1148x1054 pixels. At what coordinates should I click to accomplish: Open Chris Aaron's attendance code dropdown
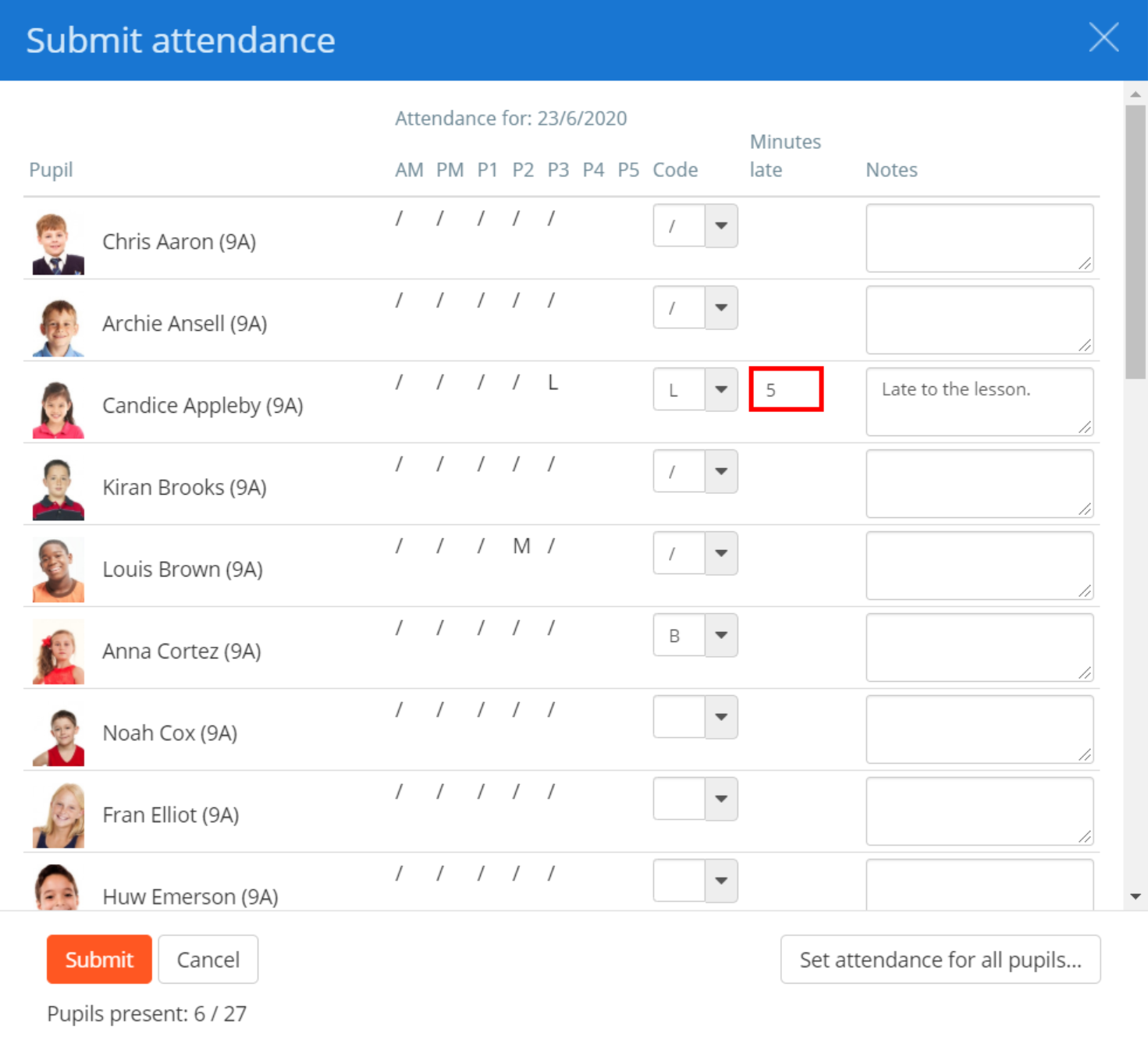(720, 225)
